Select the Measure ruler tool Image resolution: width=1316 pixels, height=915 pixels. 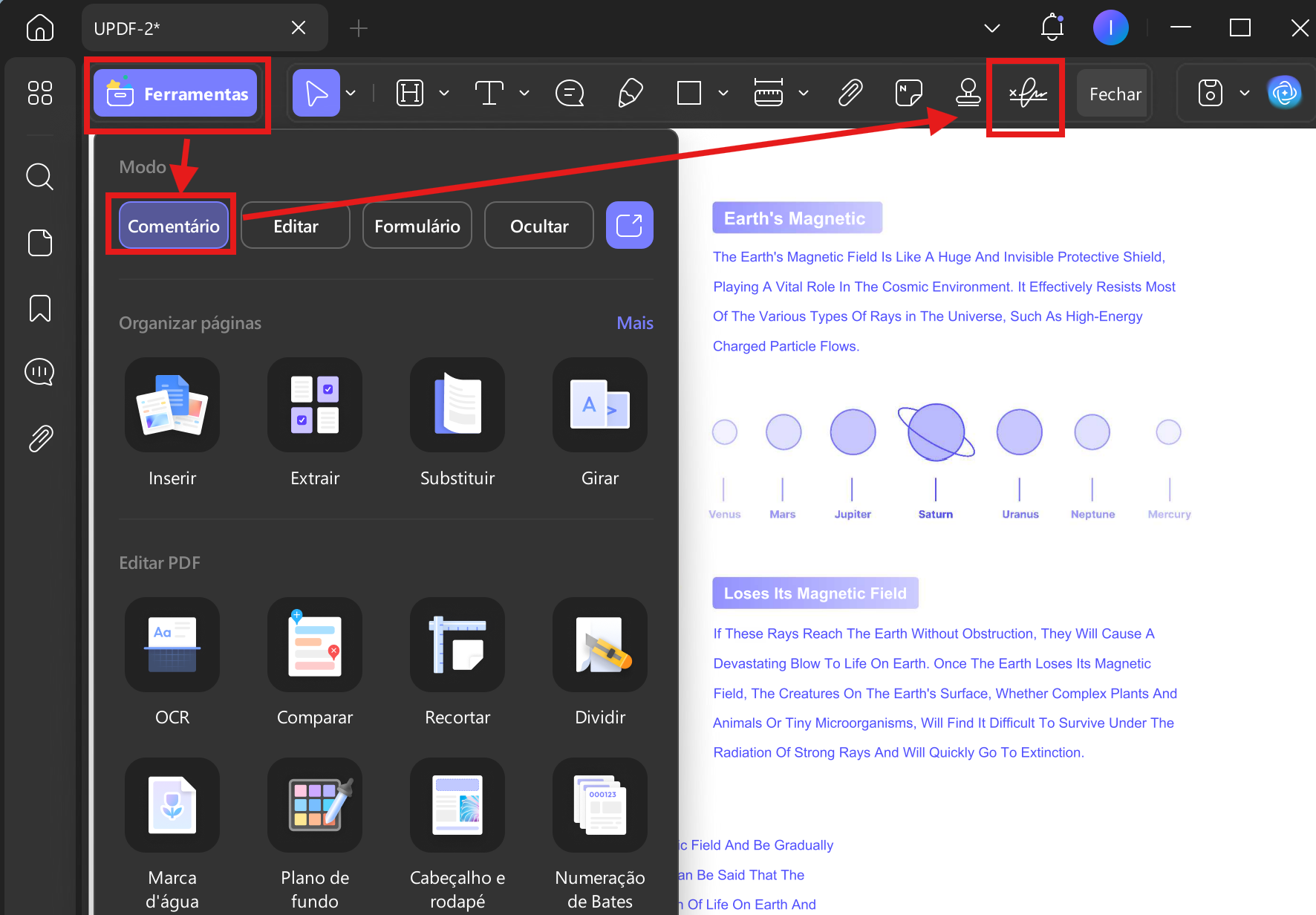[x=769, y=94]
